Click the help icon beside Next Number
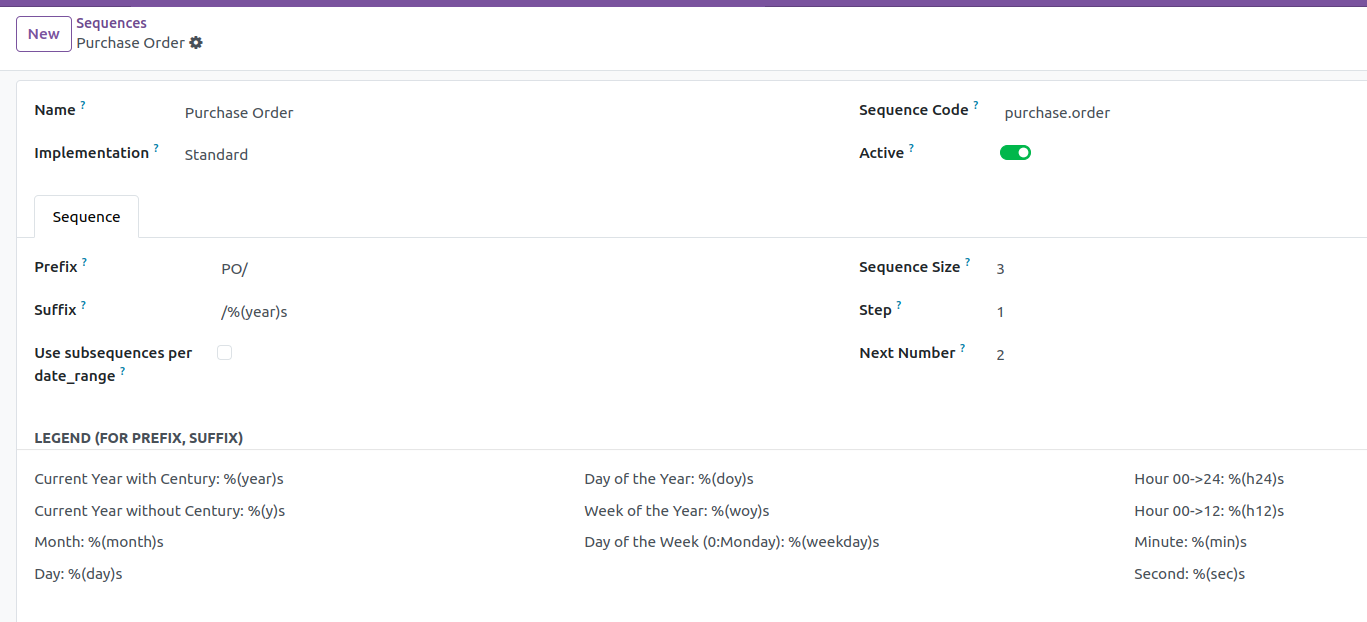Image resolution: width=1367 pixels, height=622 pixels. coord(963,348)
